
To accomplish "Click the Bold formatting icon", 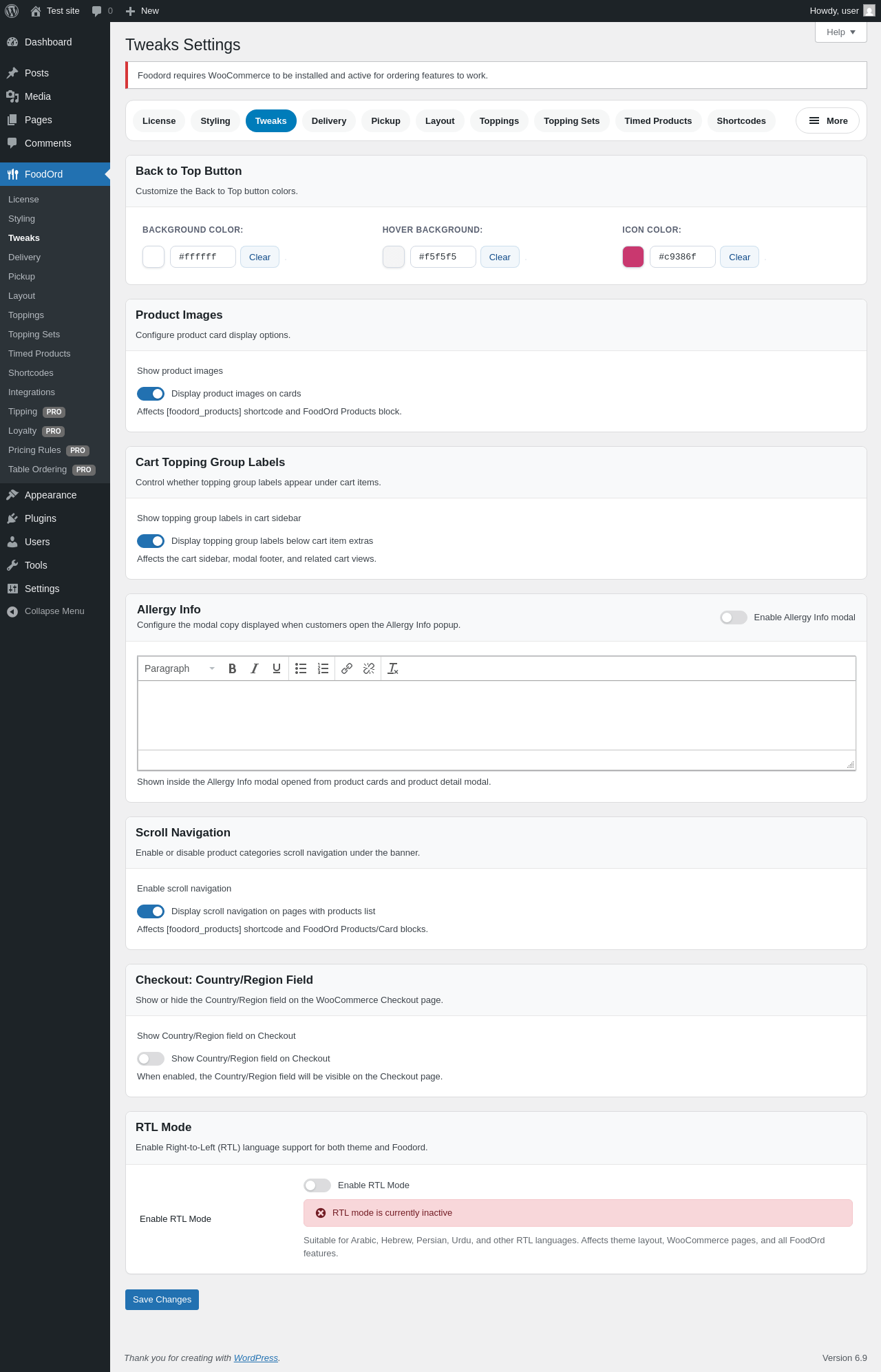I will pos(233,668).
